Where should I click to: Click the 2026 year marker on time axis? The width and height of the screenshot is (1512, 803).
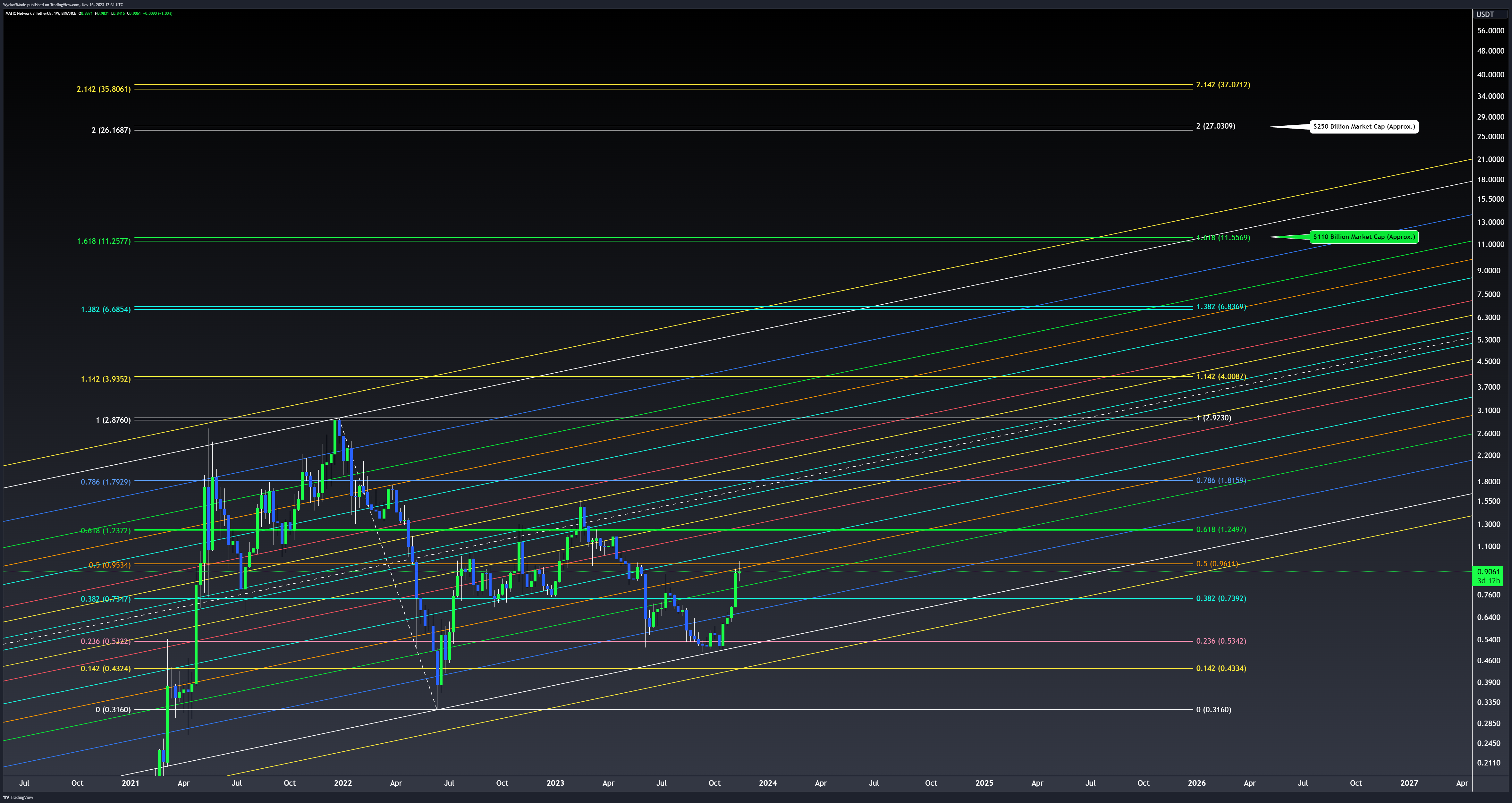pos(1197,782)
